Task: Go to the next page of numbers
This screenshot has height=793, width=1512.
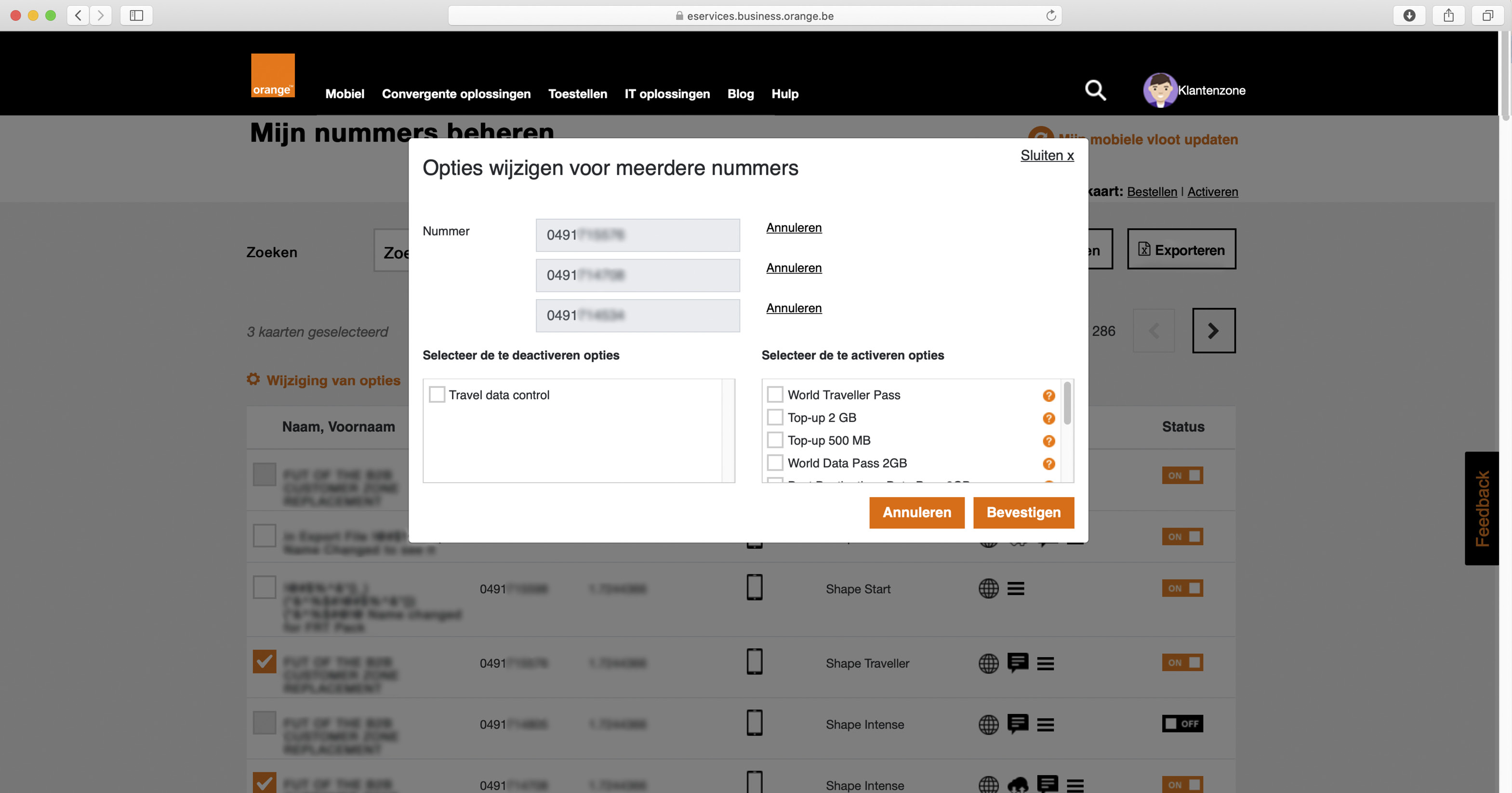Action: [x=1213, y=330]
